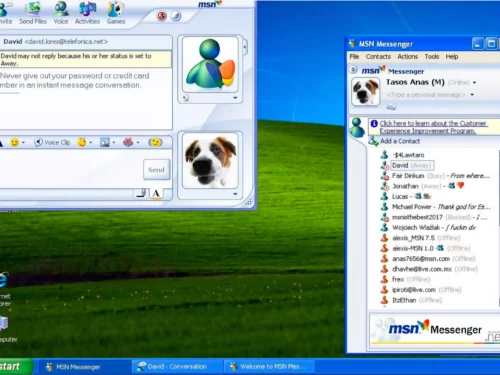This screenshot has width=500, height=375.
Task: Select contact Wojciech Wlazlak
Action: [x=428, y=227]
